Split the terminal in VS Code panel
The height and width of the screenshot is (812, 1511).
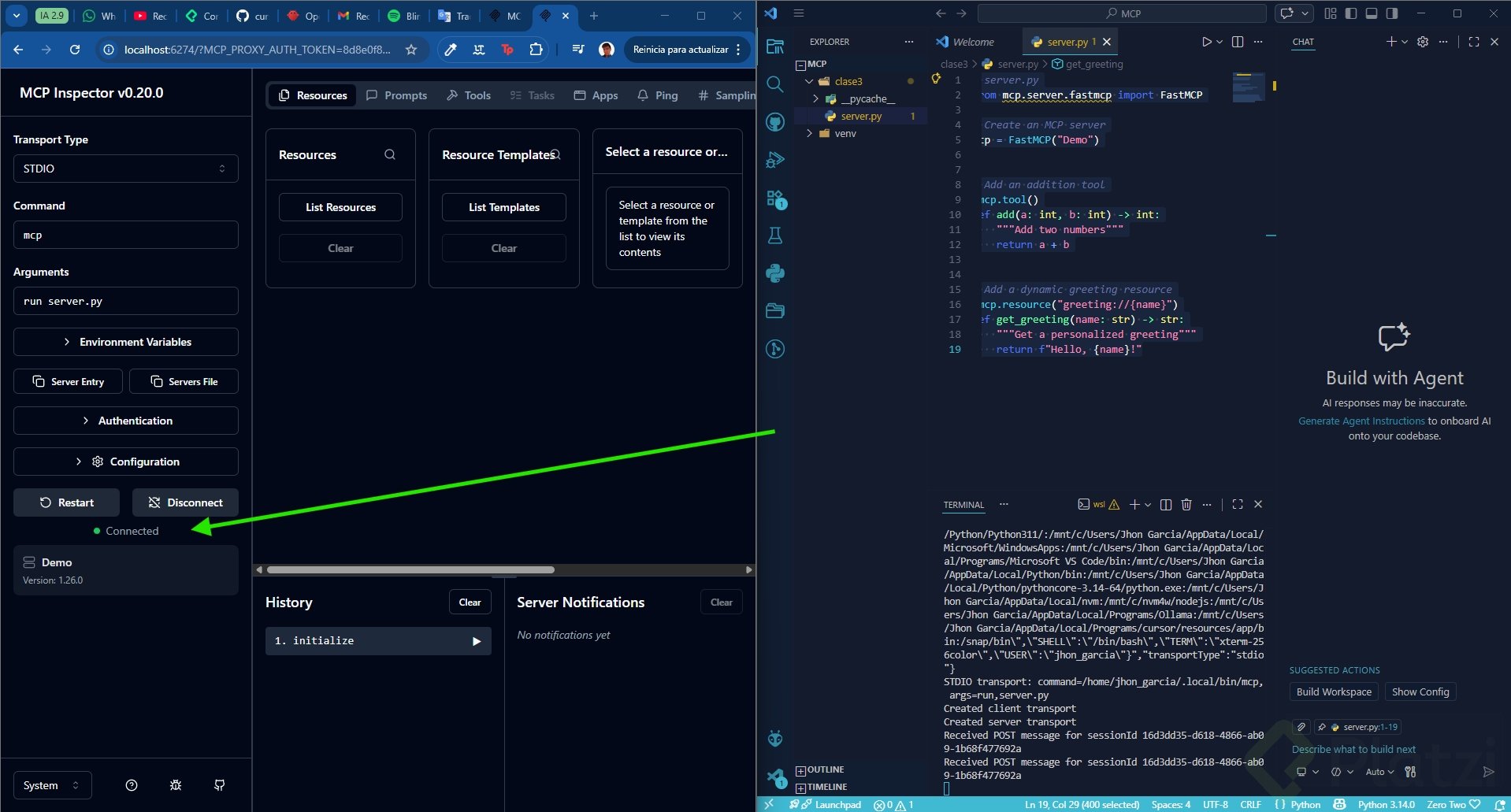(1166, 504)
